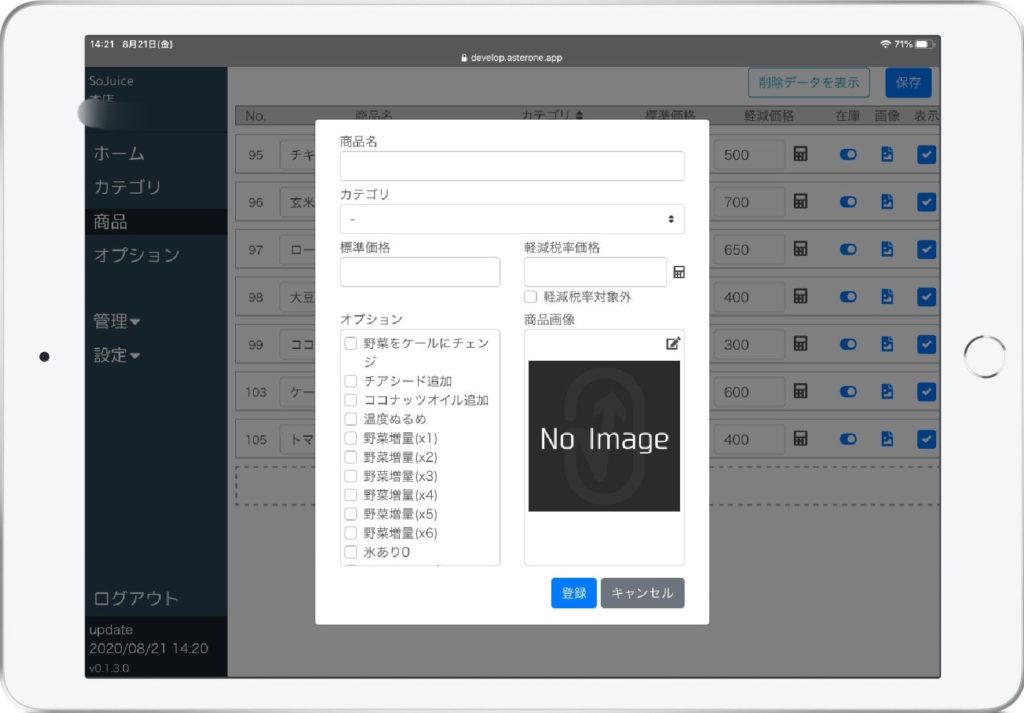Check the 軽減税率対象外 checkbox
This screenshot has width=1024, height=713.
(531, 297)
